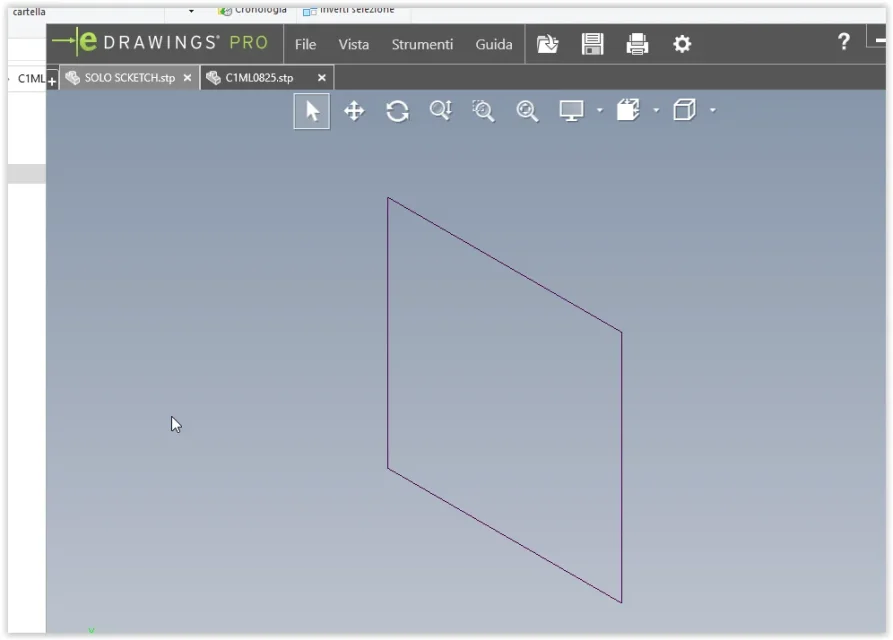Click the Print icon
The height and width of the screenshot is (640, 893).
click(637, 44)
